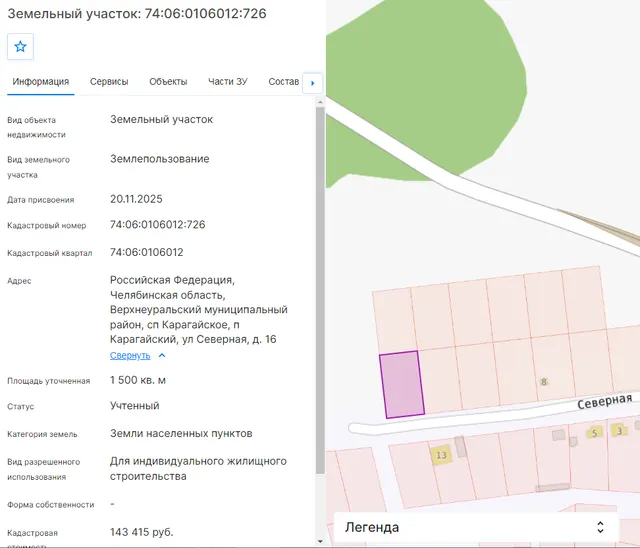The height and width of the screenshot is (548, 640).
Task: Switch to the Сервисы tab
Action: point(109,82)
